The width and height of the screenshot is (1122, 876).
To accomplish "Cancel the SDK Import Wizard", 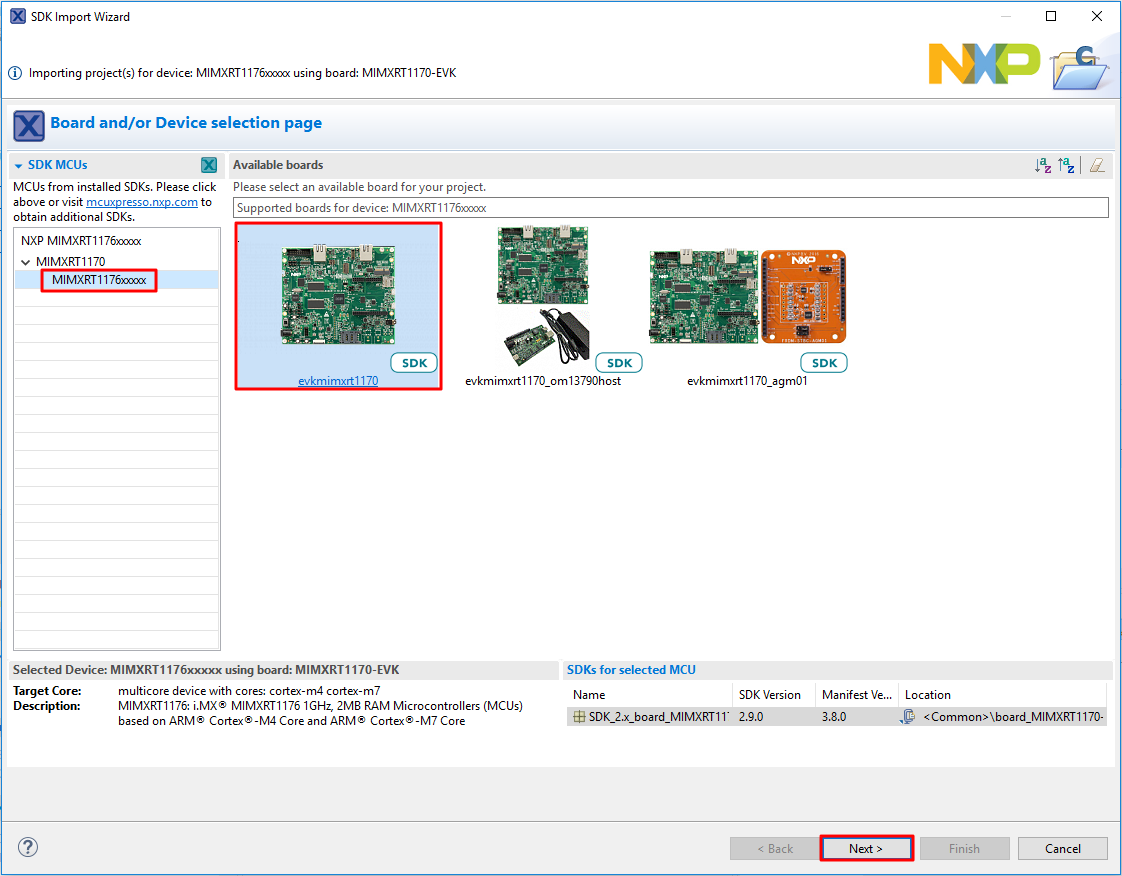I will click(1062, 848).
